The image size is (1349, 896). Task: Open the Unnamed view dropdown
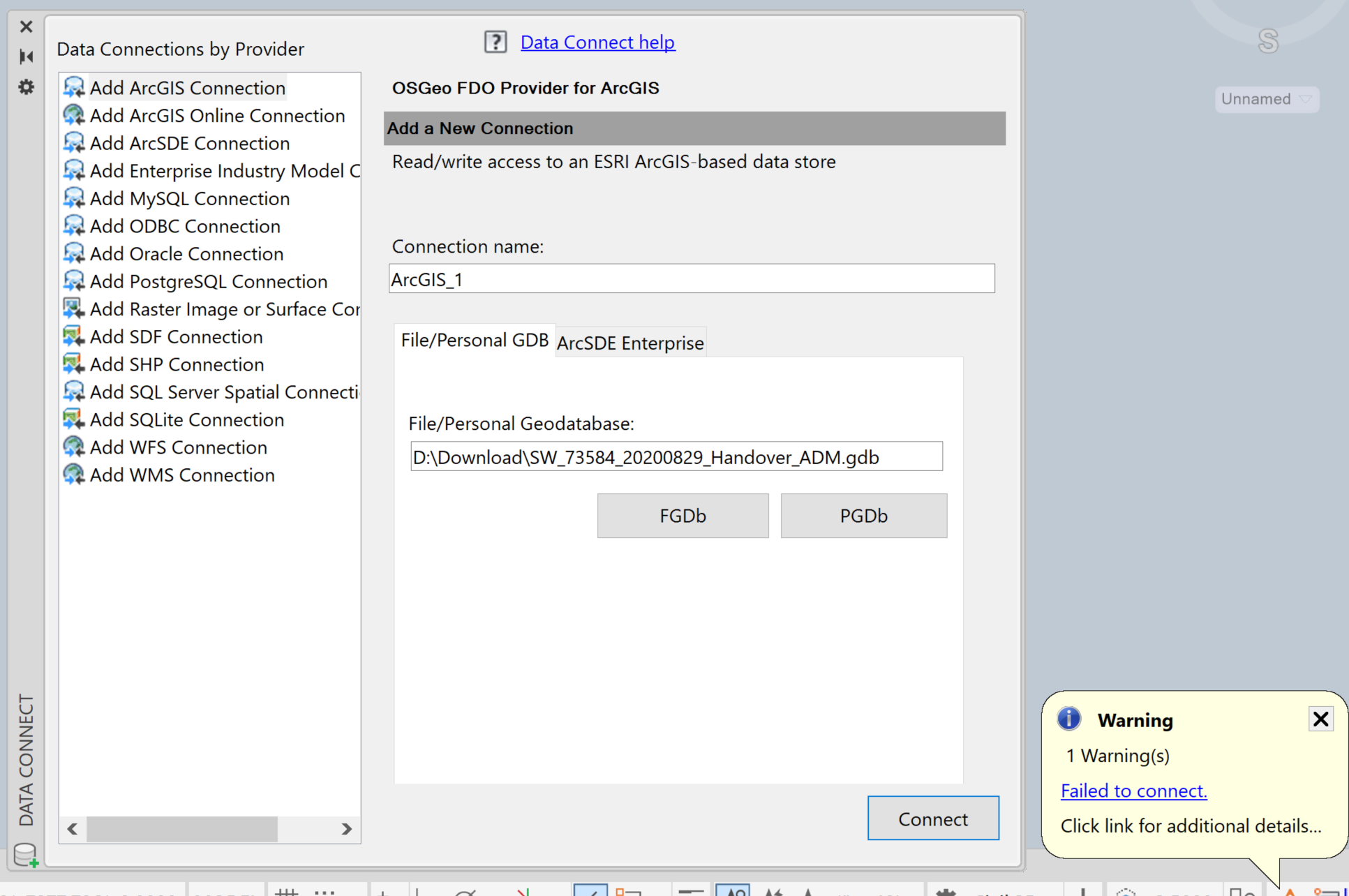tap(1266, 98)
